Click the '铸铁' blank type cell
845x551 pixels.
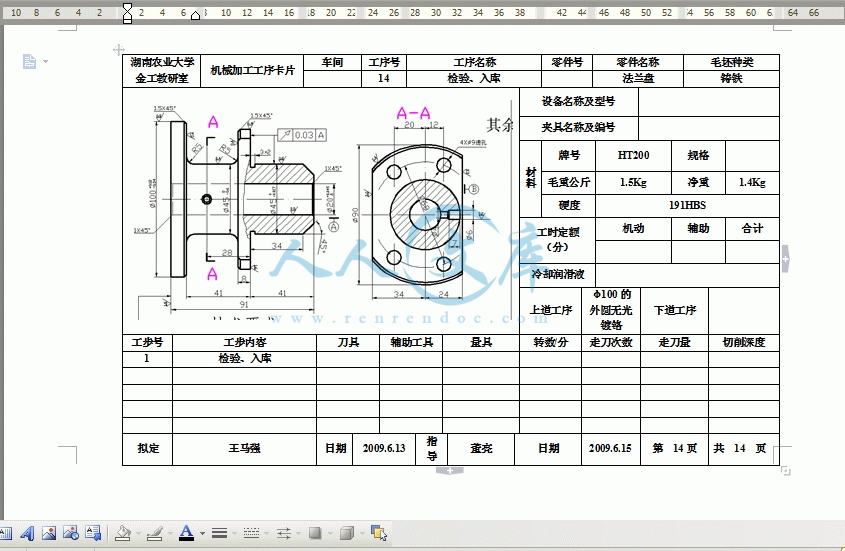click(x=731, y=79)
